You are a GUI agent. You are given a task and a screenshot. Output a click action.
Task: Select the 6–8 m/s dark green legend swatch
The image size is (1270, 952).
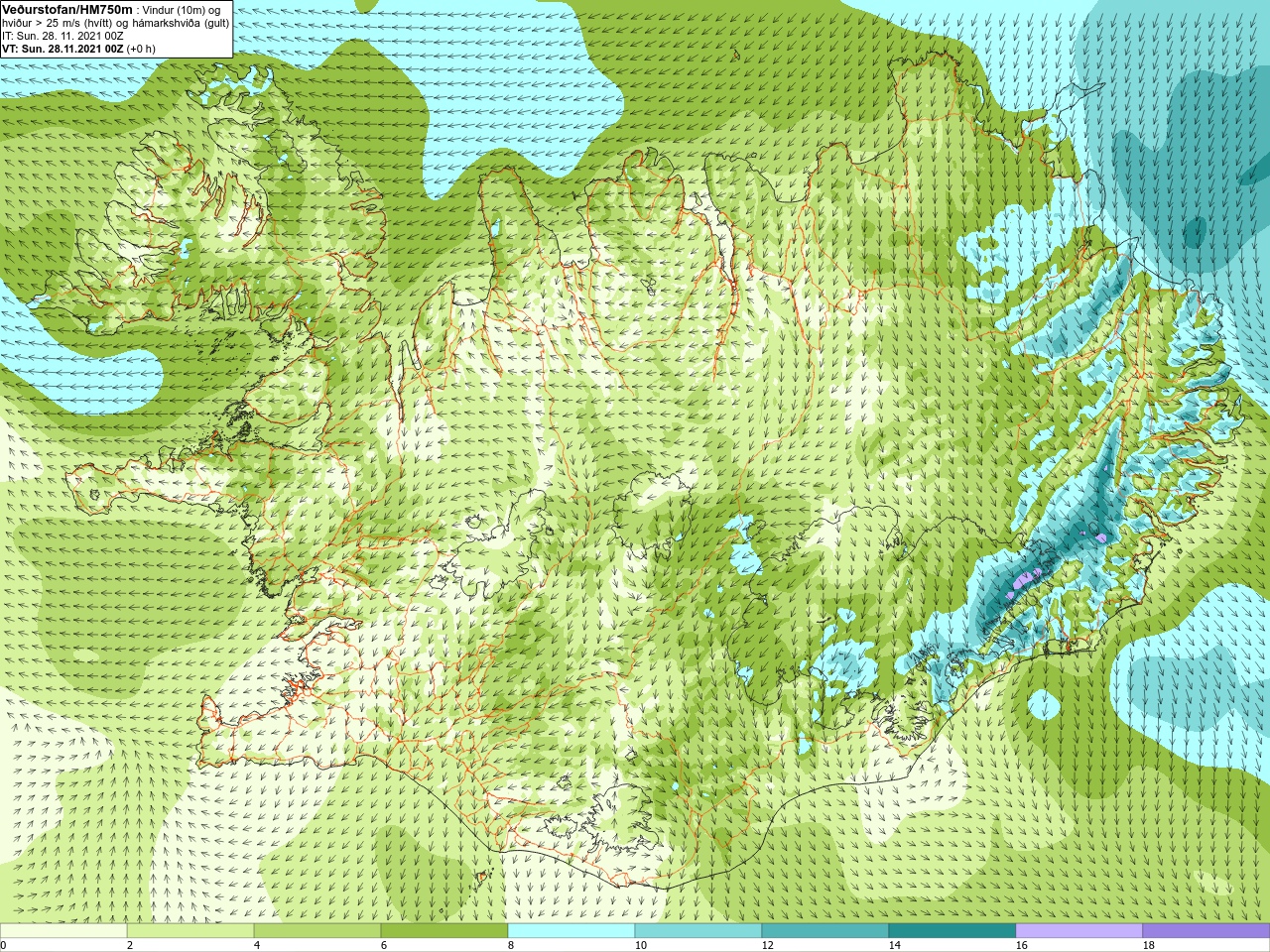[x=444, y=931]
